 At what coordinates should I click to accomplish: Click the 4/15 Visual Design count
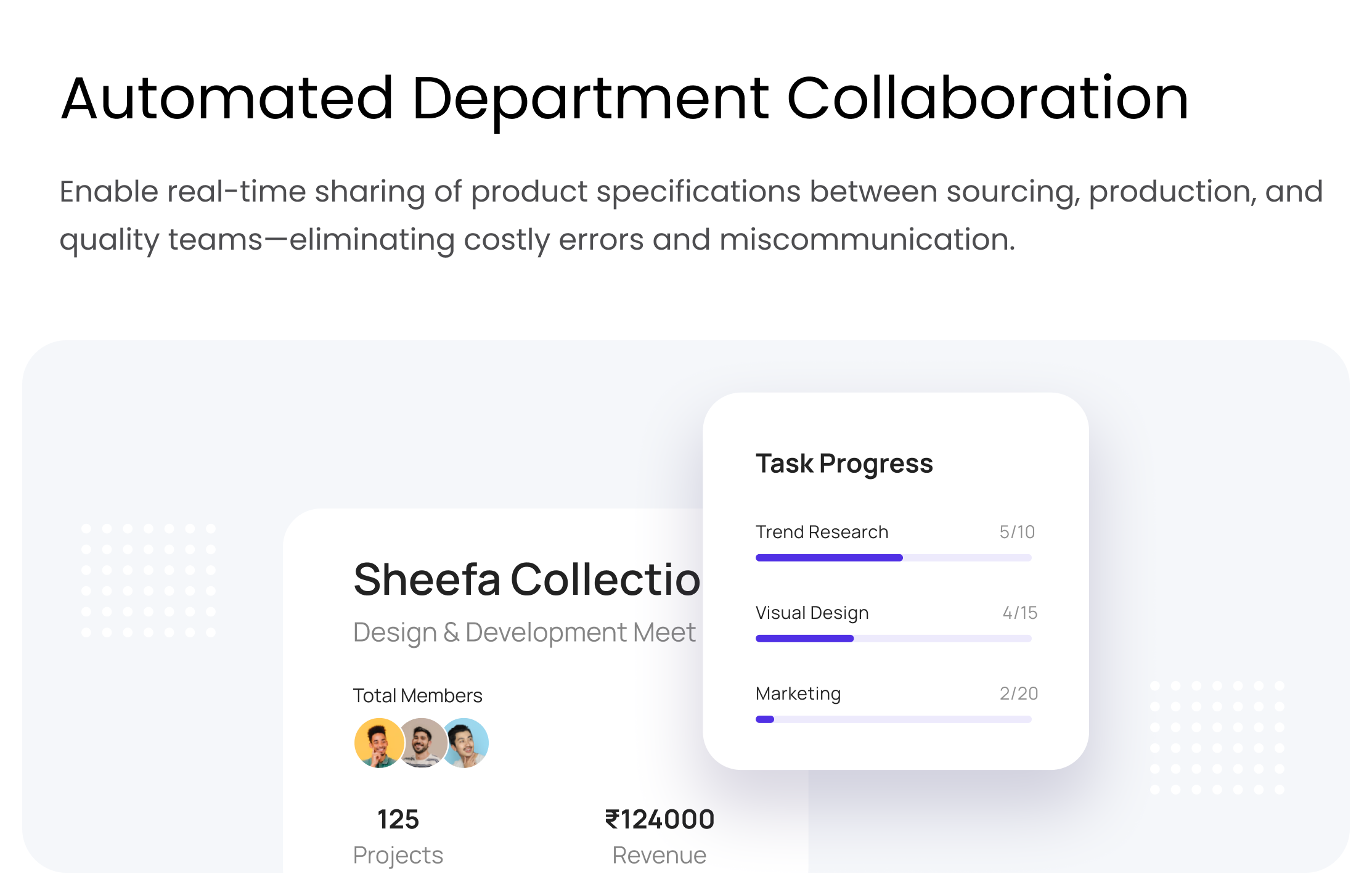1019,613
